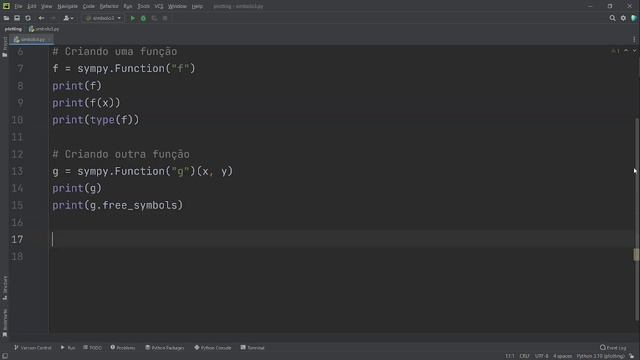Click the Save All toolbar icon

pyautogui.click(x=17, y=18)
